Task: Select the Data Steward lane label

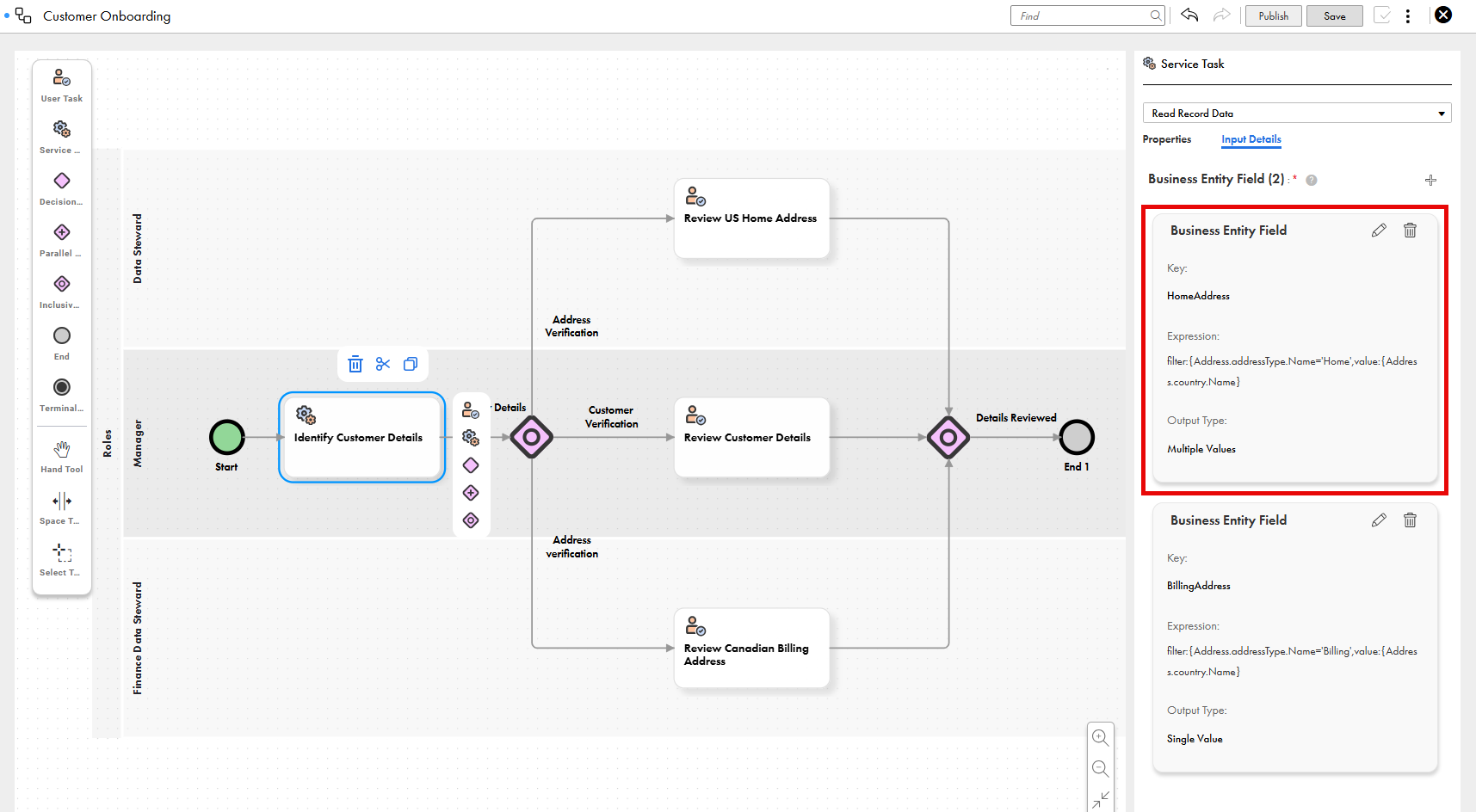Action: point(137,249)
